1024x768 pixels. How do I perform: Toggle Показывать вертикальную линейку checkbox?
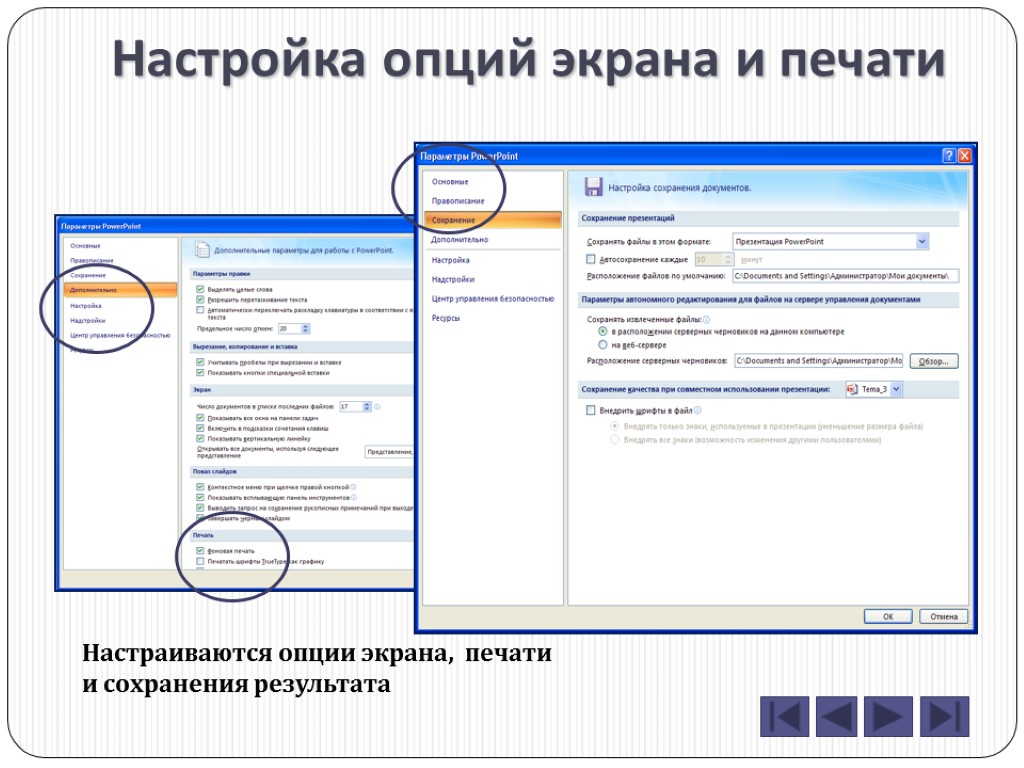(x=200, y=438)
